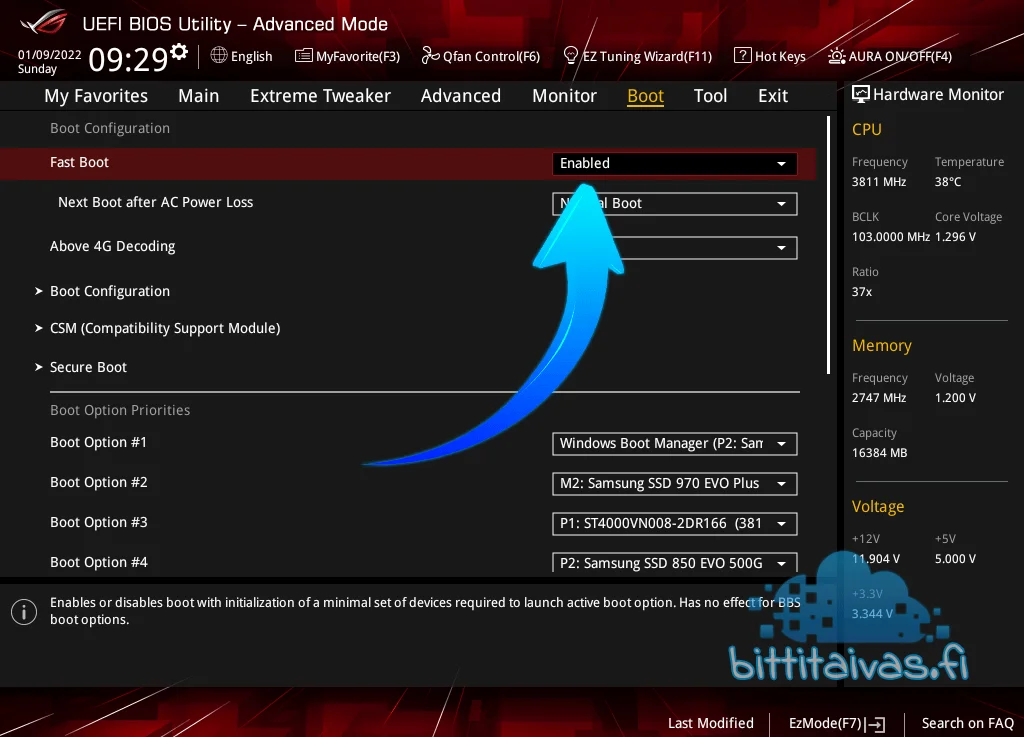The width and height of the screenshot is (1024, 737).
Task: Click the CPU frequency 3811 MHz value
Action: [x=878, y=182]
